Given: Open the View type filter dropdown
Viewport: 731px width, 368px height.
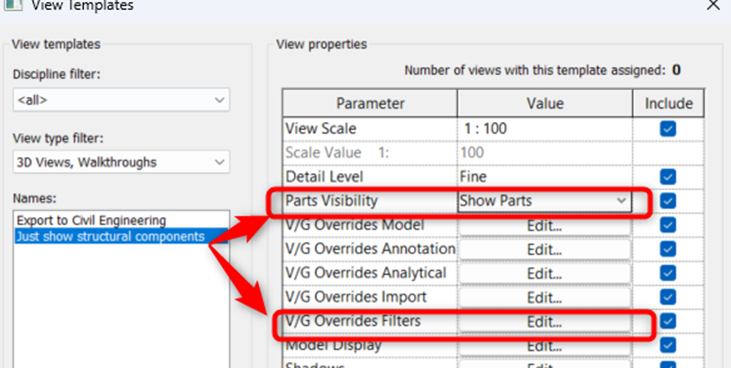Looking at the screenshot, I should click(121, 162).
